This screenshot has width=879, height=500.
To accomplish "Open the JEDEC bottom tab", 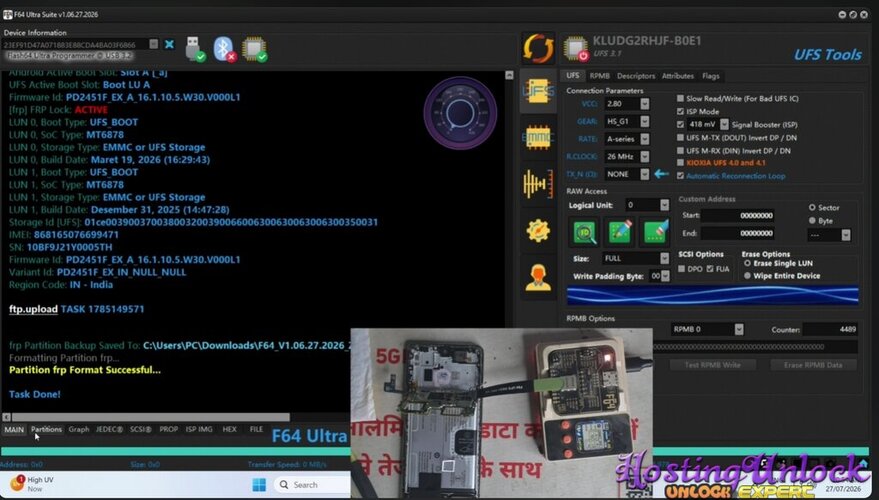I will pyautogui.click(x=109, y=429).
